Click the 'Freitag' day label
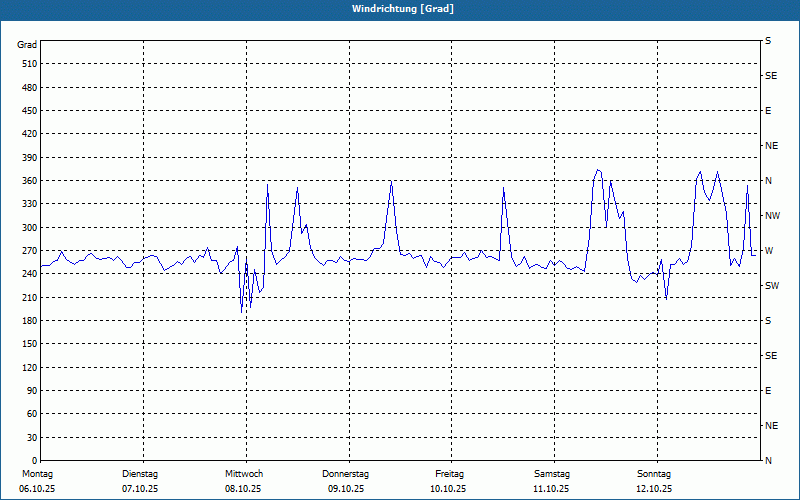 (449, 474)
